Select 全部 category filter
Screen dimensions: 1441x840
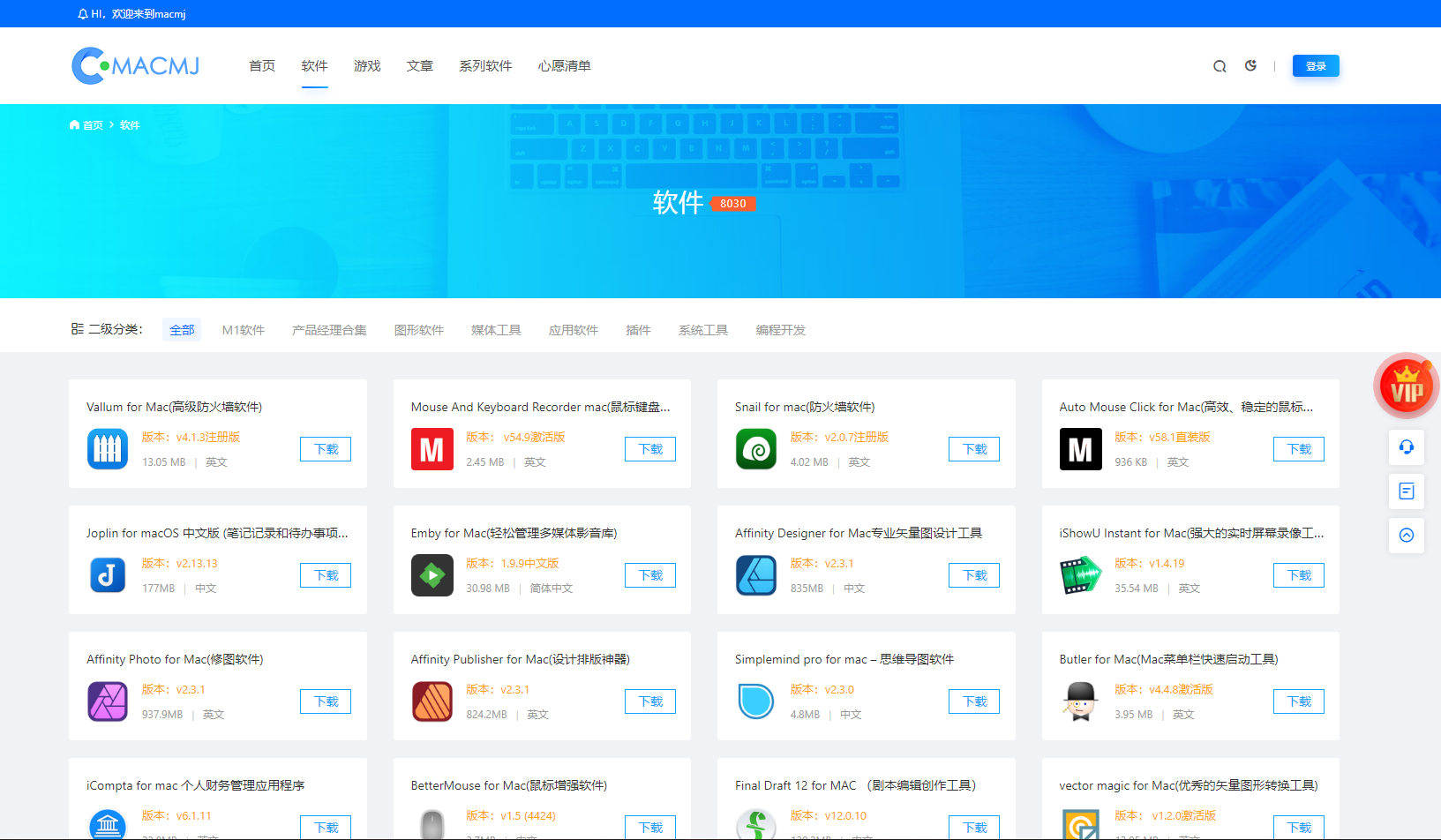coord(182,330)
